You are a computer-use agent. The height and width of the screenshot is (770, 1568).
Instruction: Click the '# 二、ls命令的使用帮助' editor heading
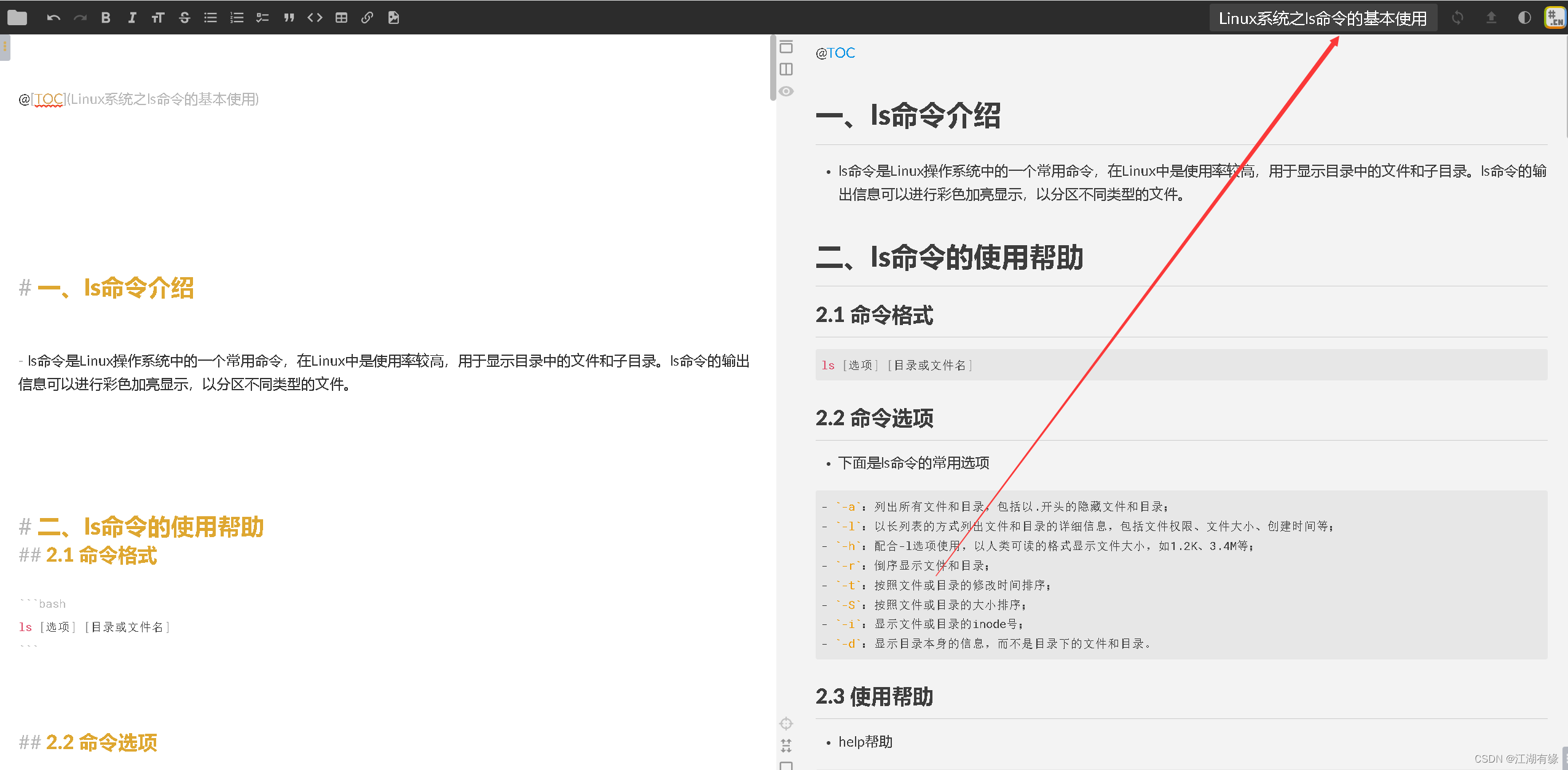click(x=141, y=527)
